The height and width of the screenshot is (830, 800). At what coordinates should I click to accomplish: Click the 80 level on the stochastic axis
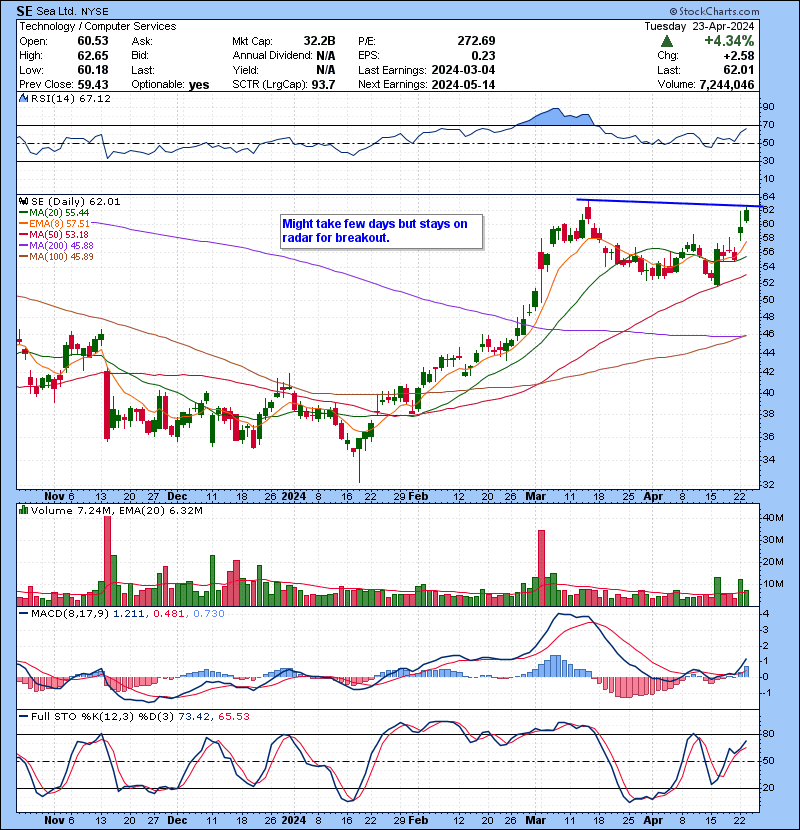coord(768,734)
